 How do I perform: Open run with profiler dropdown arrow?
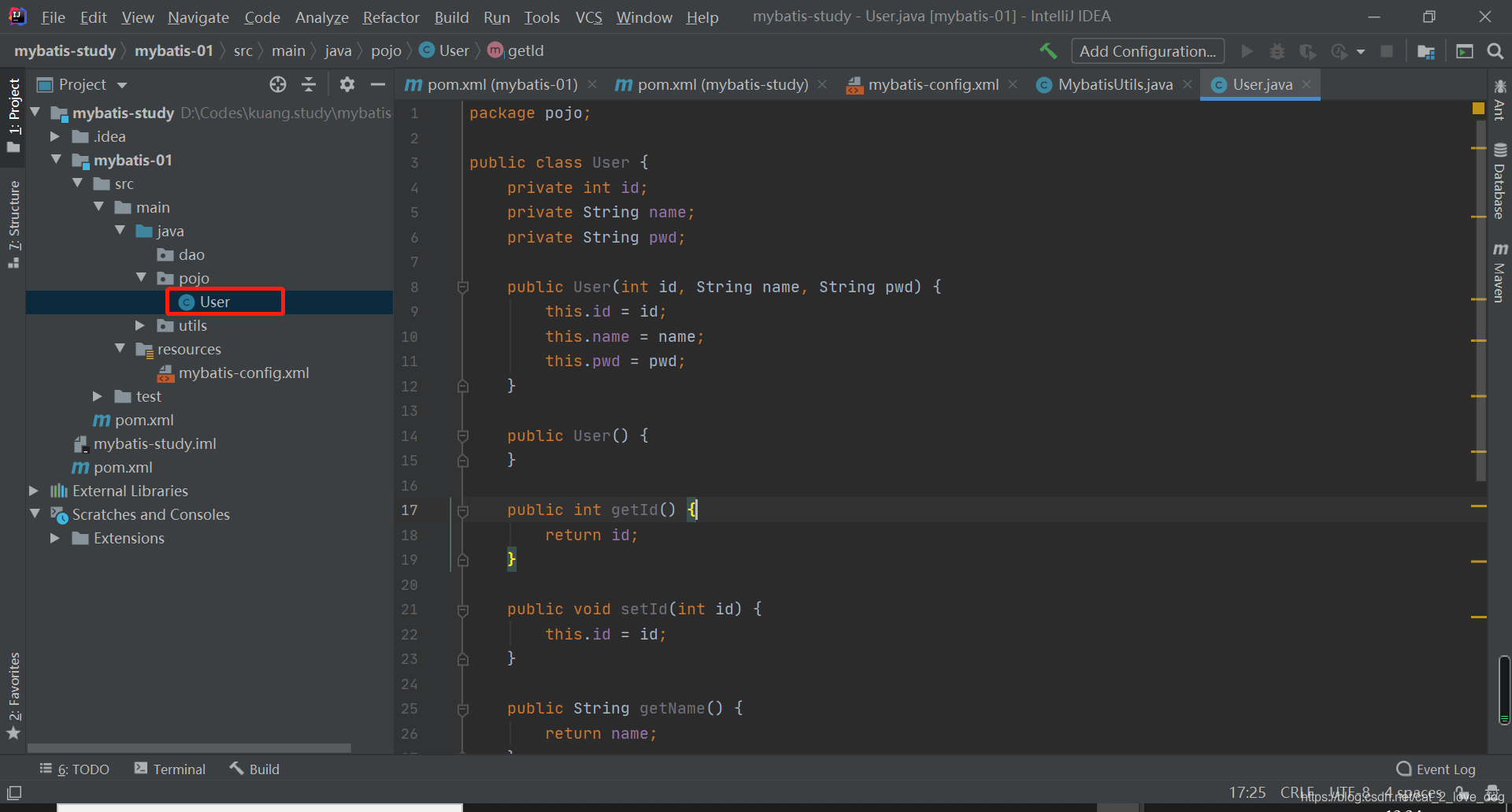point(1361,52)
